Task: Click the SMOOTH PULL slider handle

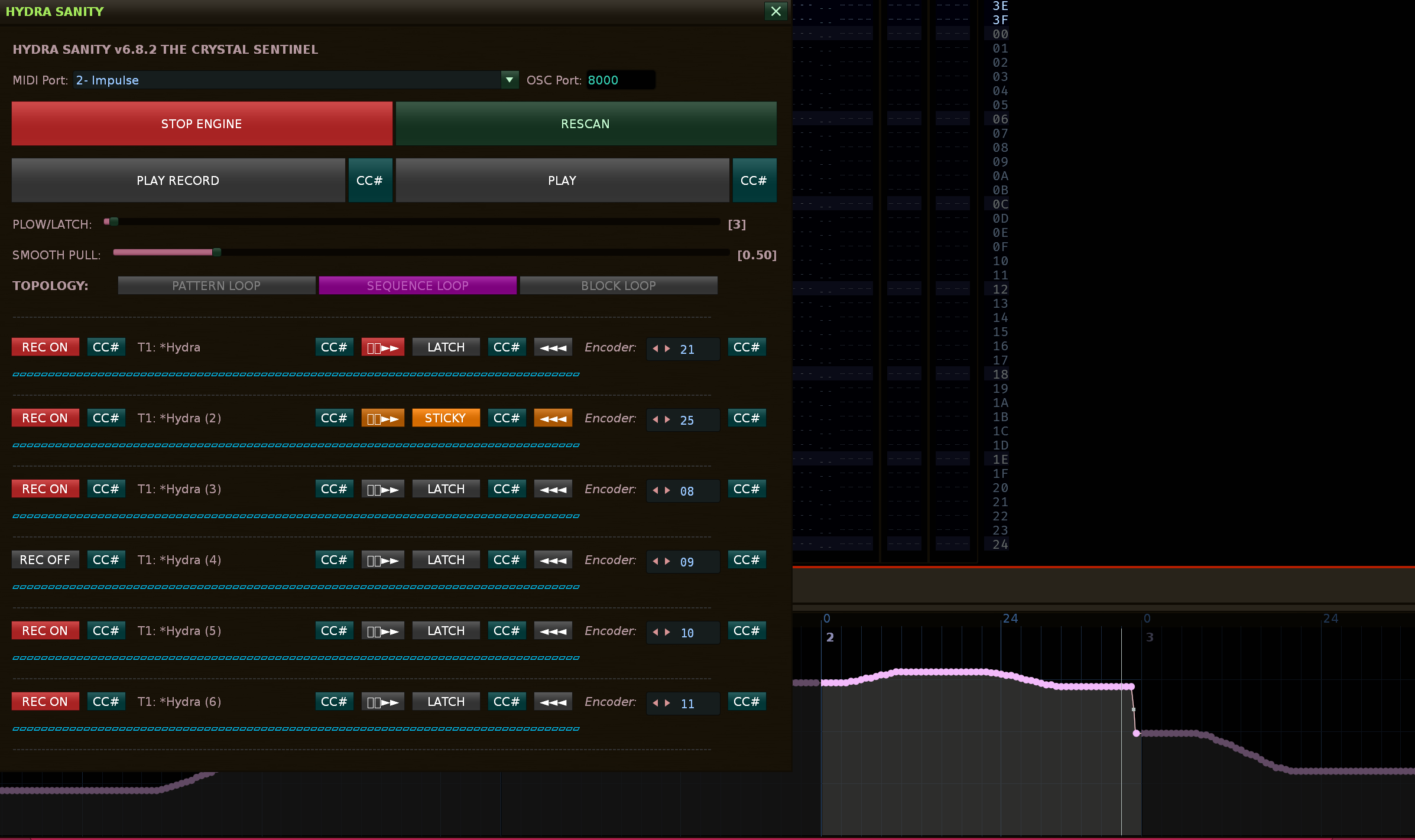Action: [217, 253]
